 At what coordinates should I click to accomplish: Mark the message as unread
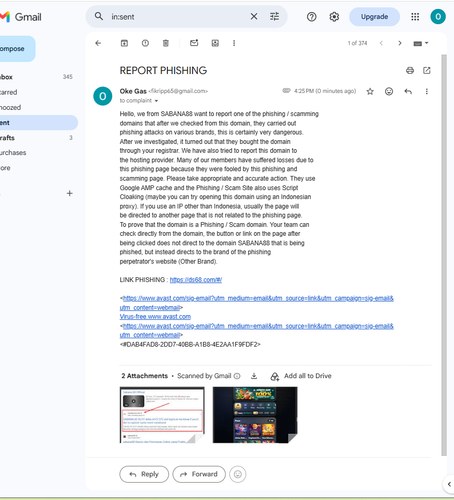tap(194, 43)
